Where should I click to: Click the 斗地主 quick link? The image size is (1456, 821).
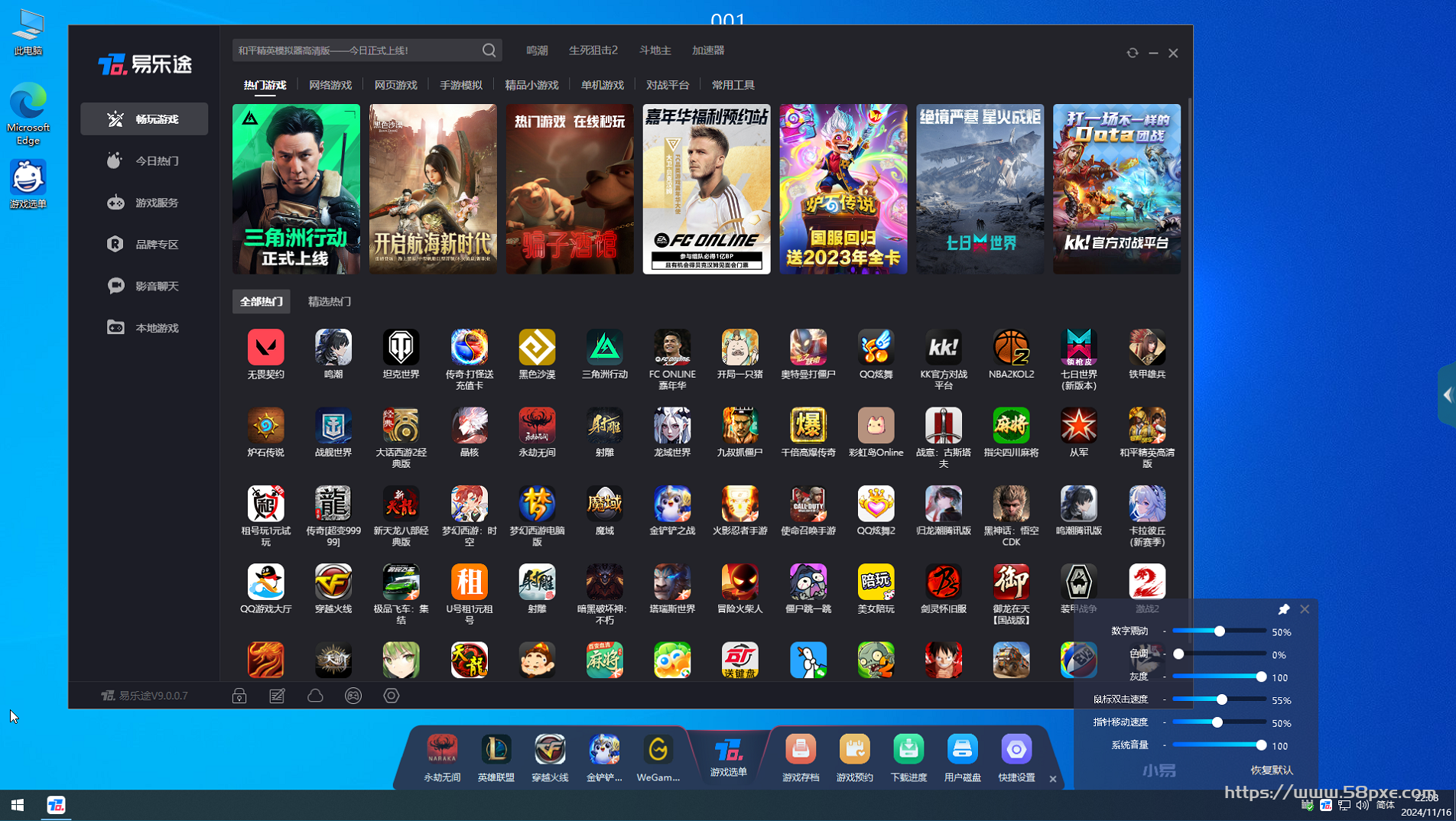655,50
